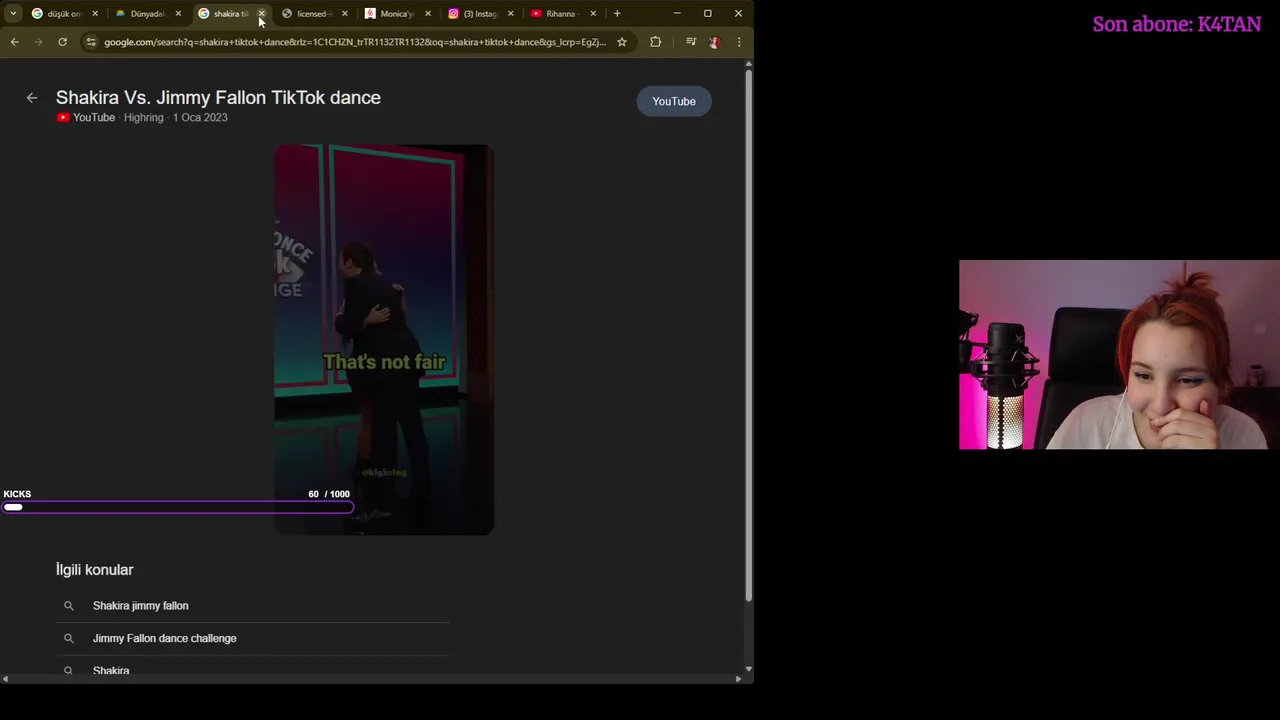Bookmark this page with the star

[x=622, y=42]
